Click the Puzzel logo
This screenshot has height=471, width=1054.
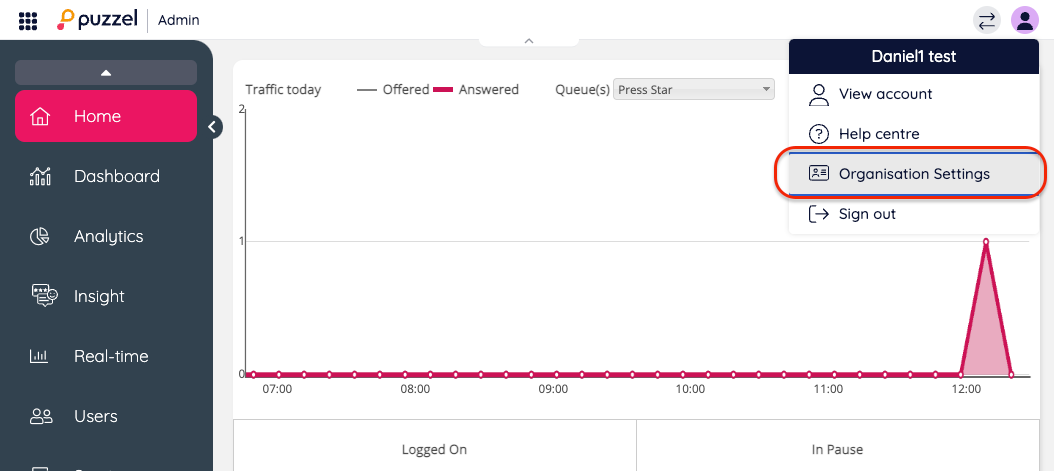point(97,20)
